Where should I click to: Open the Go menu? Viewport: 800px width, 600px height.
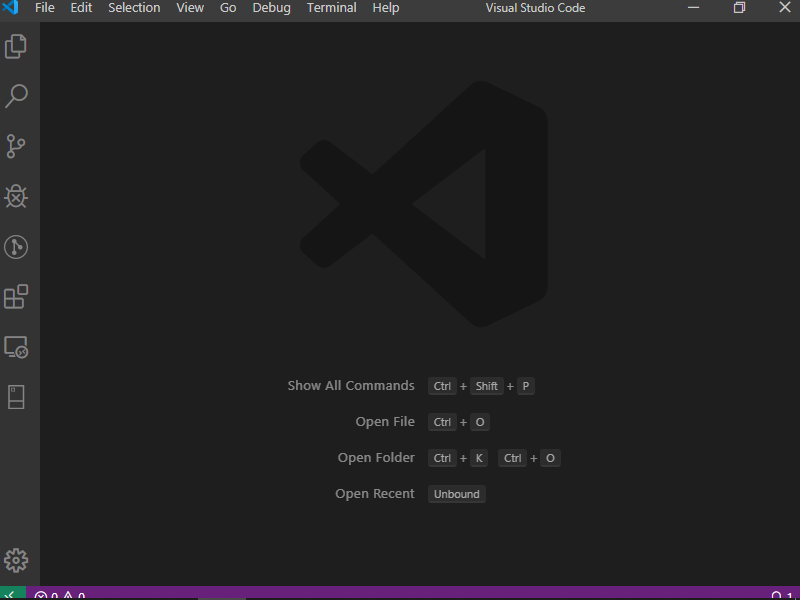228,8
